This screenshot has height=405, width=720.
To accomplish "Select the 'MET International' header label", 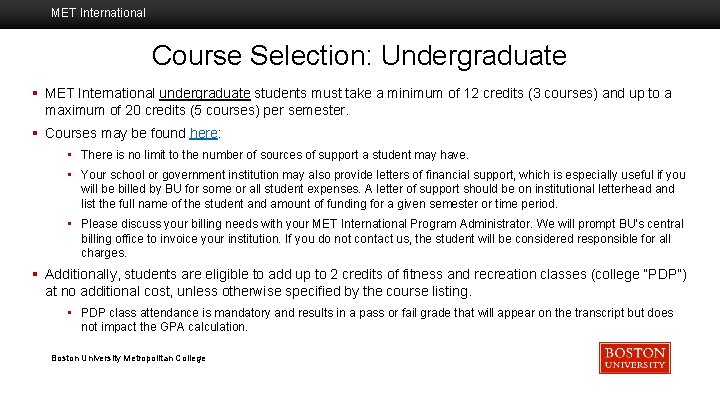I will point(98,13).
